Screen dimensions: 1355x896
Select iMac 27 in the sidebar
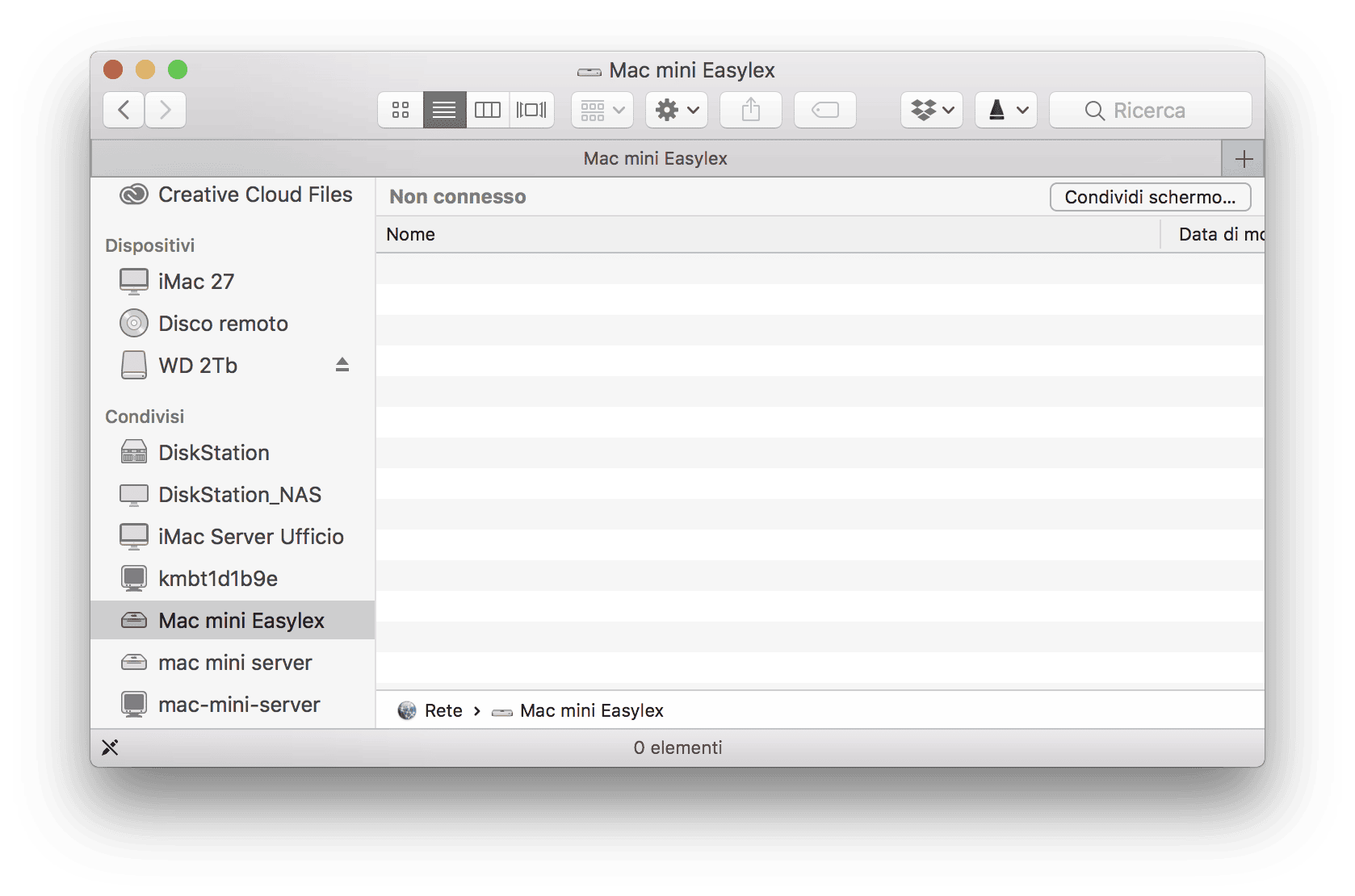pyautogui.click(x=233, y=282)
